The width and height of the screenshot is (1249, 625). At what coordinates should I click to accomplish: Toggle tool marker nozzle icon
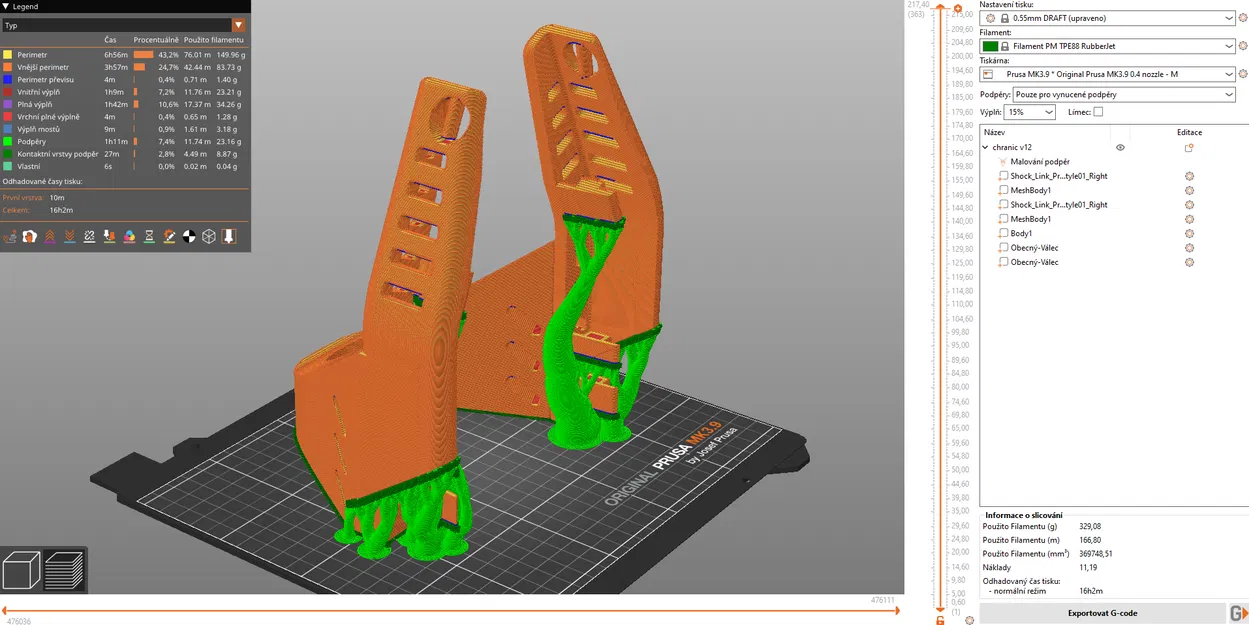pyautogui.click(x=229, y=236)
